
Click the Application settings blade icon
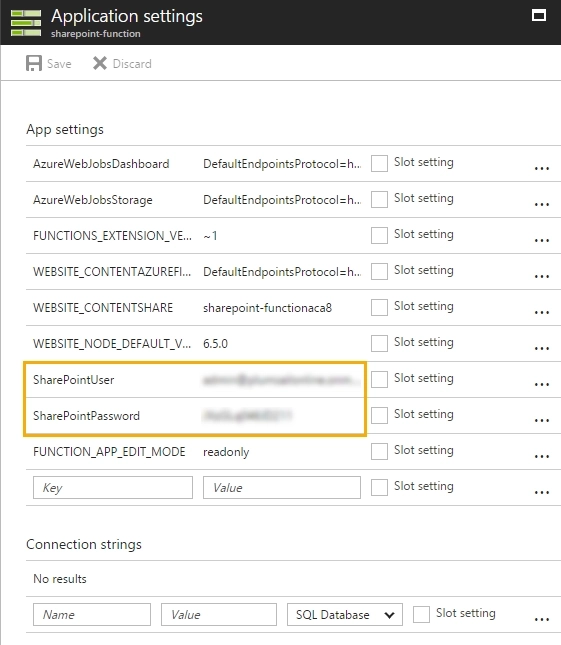pyautogui.click(x=26, y=23)
